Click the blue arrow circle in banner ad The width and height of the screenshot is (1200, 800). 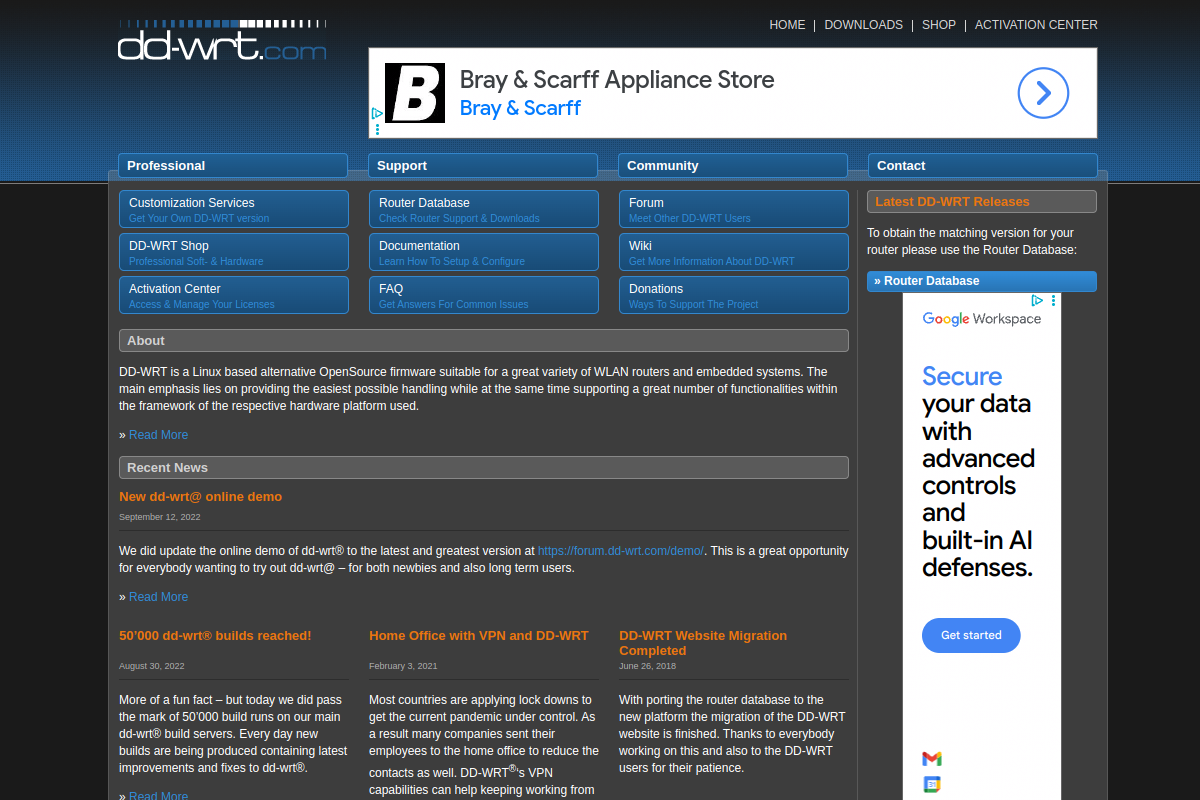point(1043,93)
